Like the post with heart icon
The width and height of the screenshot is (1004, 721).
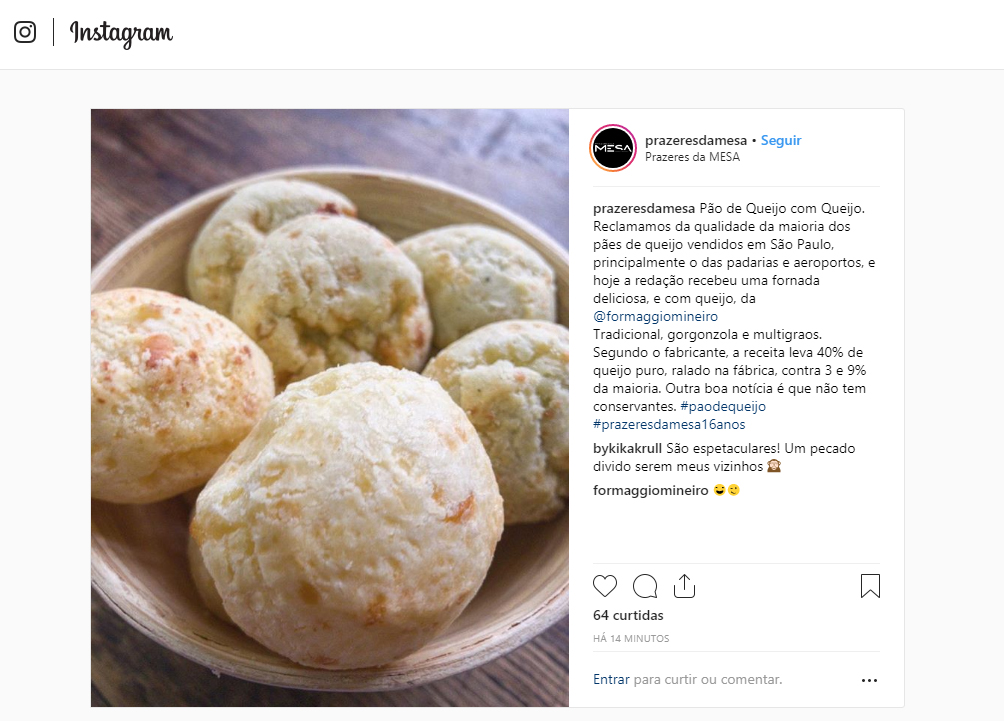605,586
